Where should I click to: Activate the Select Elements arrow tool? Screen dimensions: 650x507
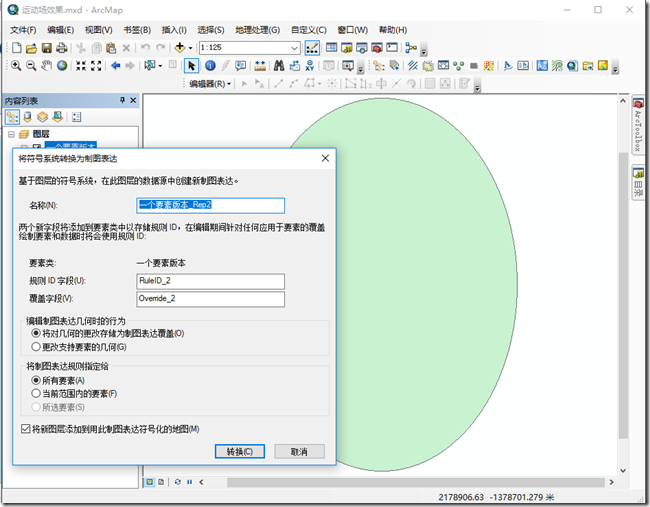[191, 65]
